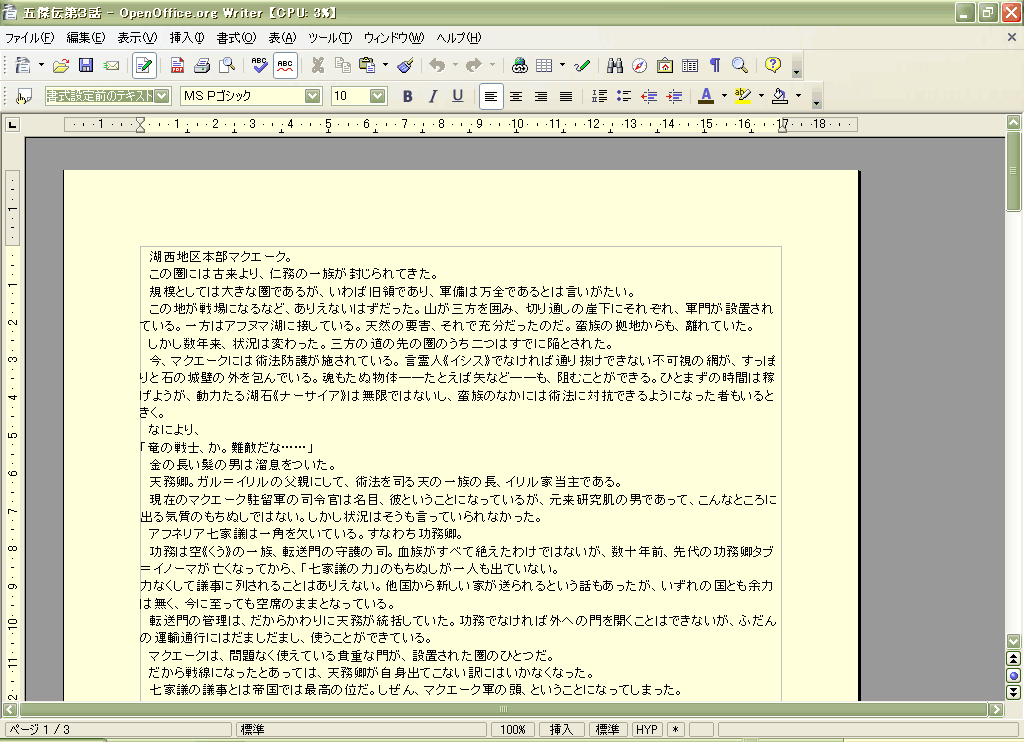Save the document with the floppy disk icon

coord(86,65)
